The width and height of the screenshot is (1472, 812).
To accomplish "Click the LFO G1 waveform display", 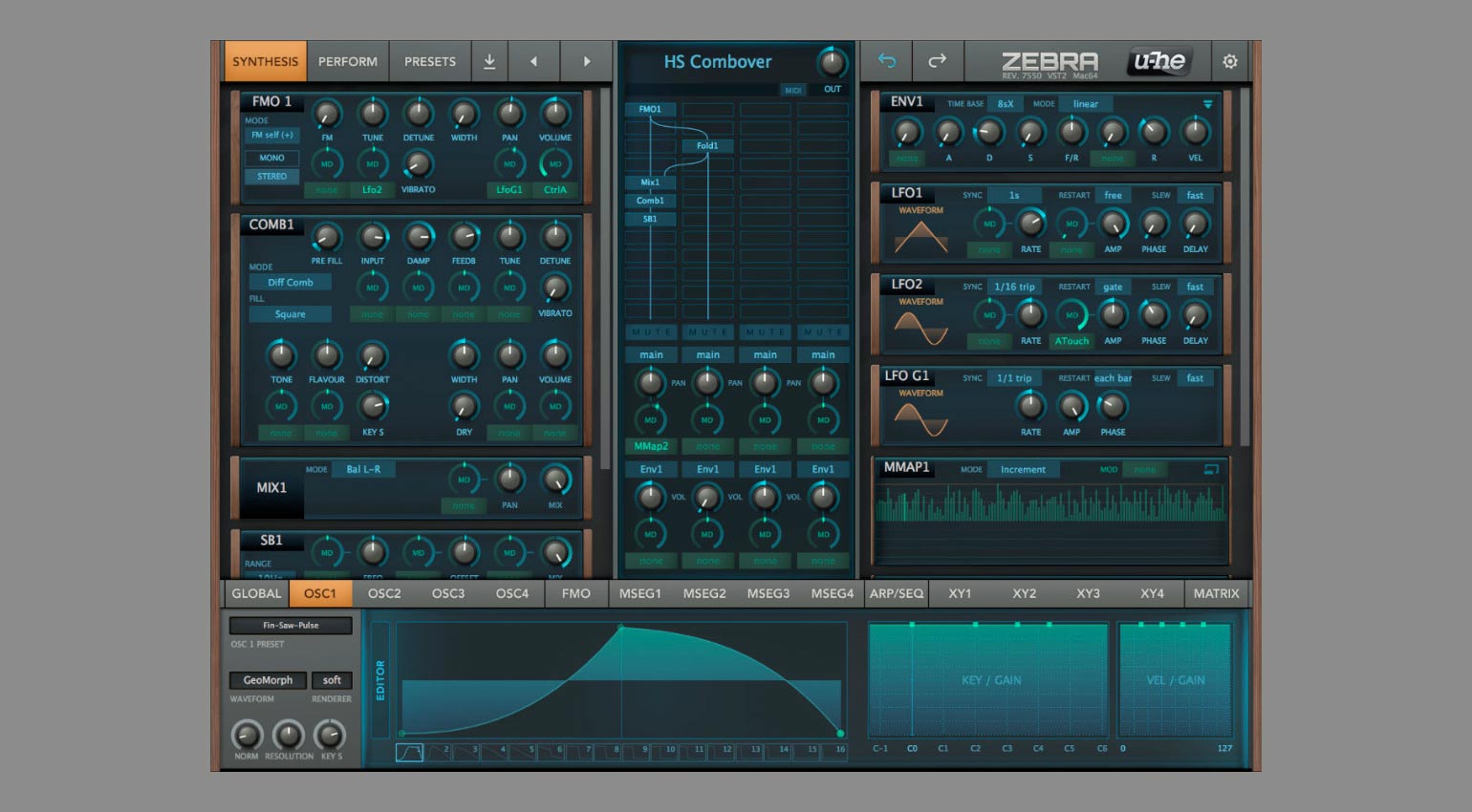I will [920, 420].
